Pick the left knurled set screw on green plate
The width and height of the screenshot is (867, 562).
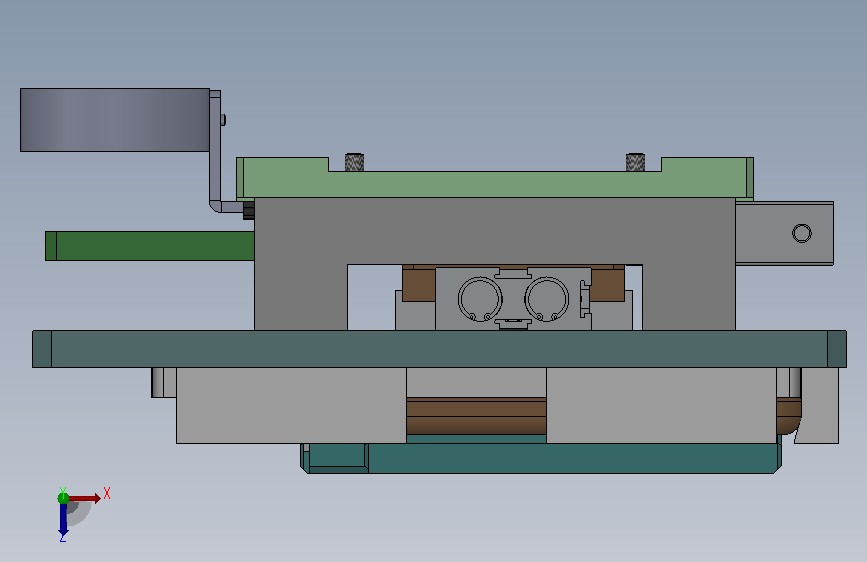point(354,162)
